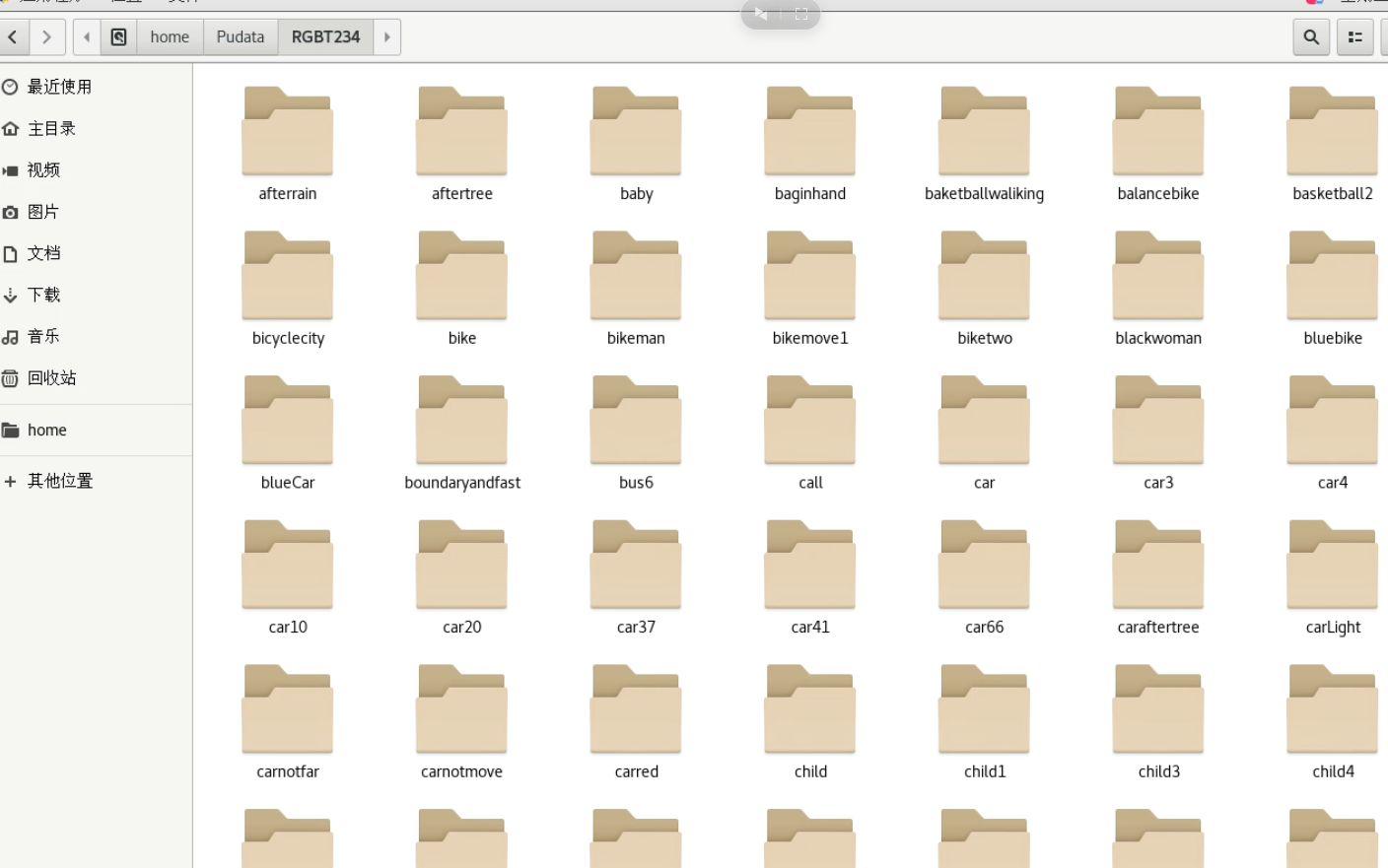1388x868 pixels.
Task: Select the boundaryandfast folder icon
Action: click(461, 421)
